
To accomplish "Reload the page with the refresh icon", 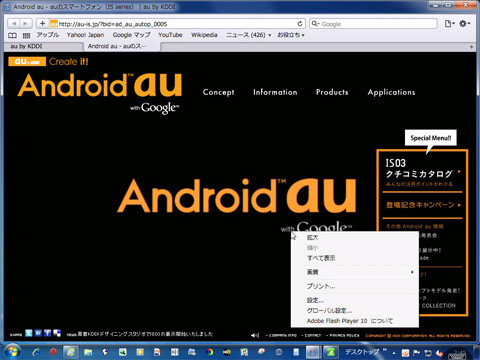I will [300, 24].
